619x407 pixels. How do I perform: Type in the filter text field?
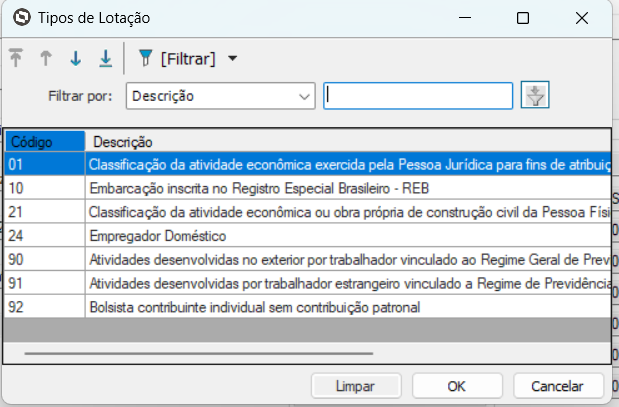pyautogui.click(x=418, y=96)
